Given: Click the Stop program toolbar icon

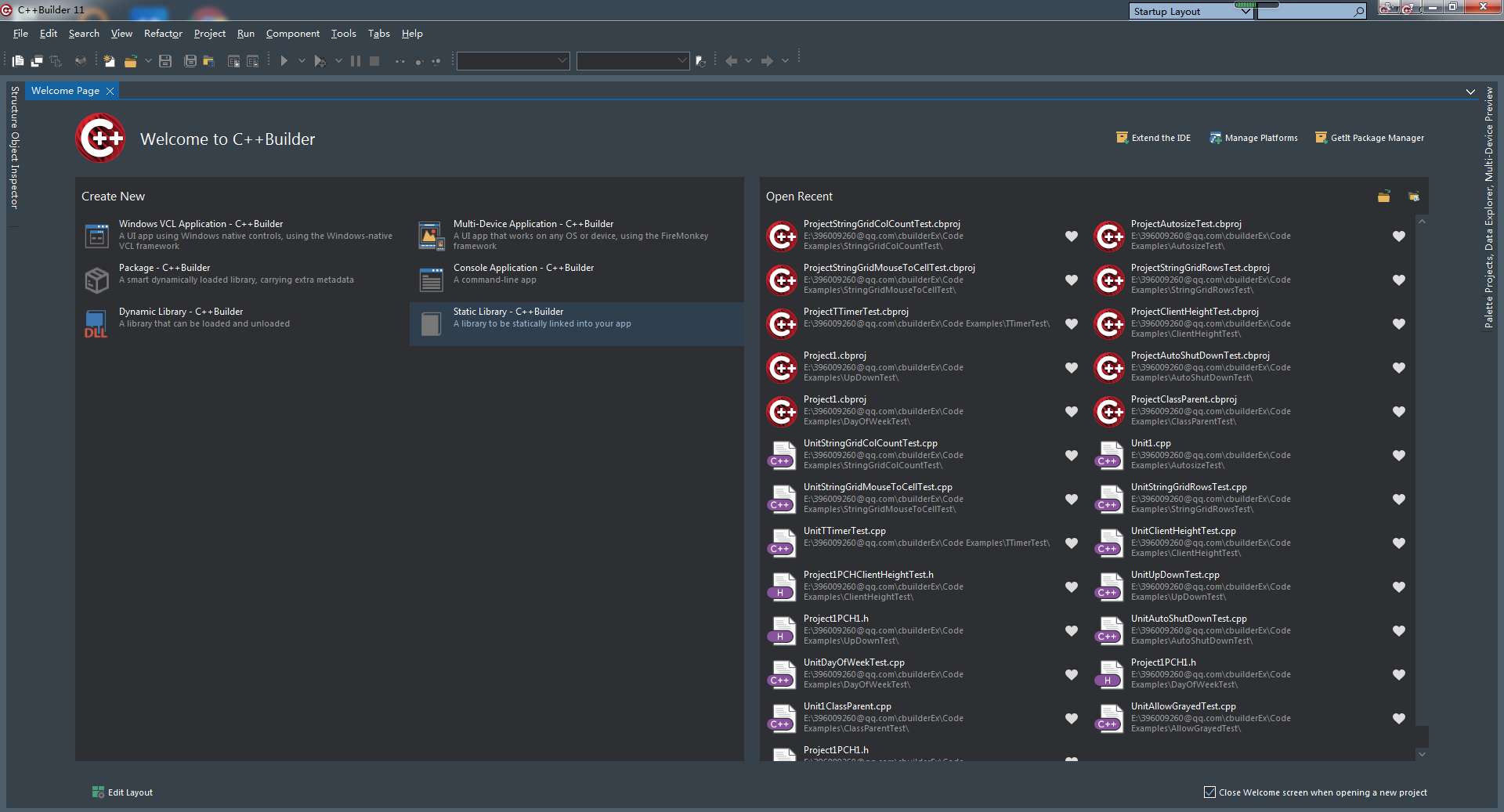Looking at the screenshot, I should [x=374, y=61].
